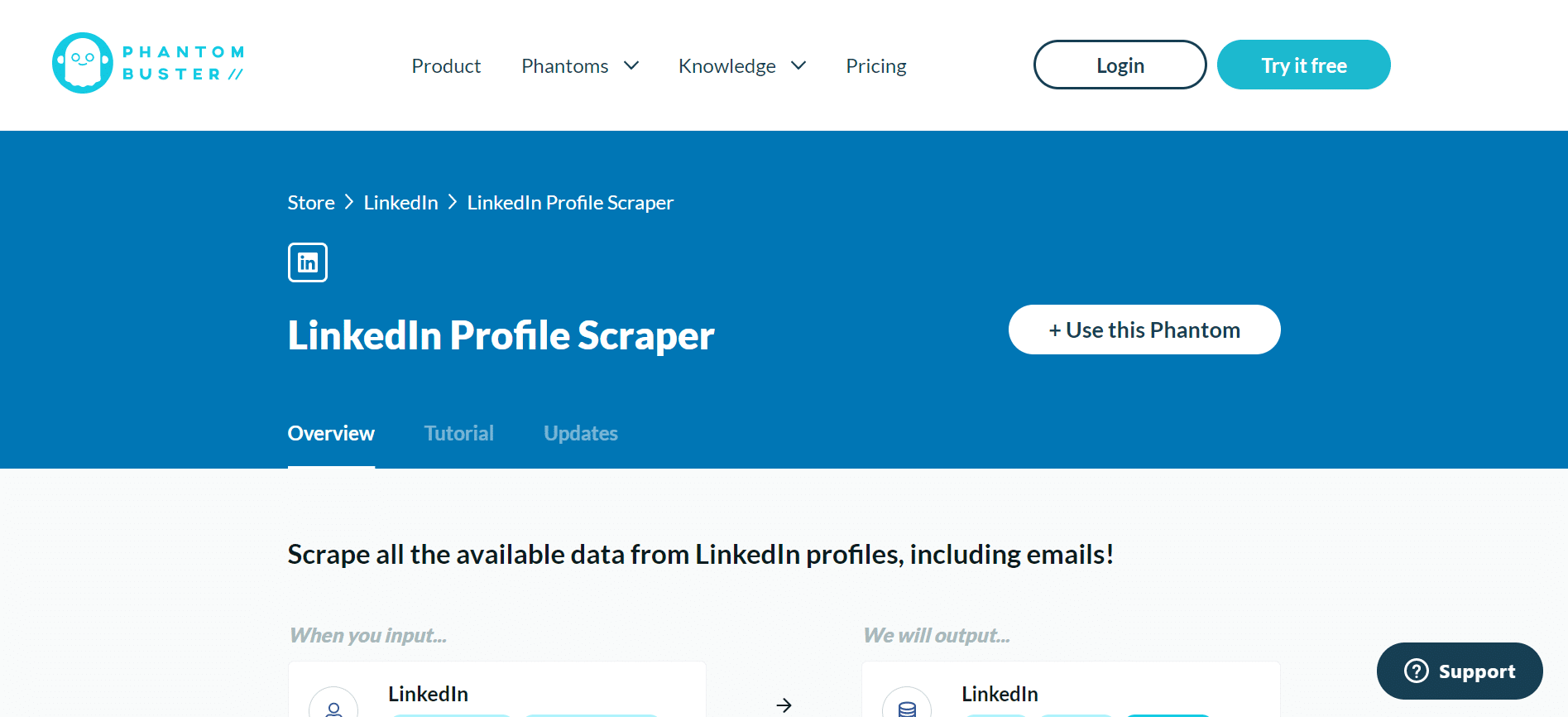Open the Pricing page
Screen dimensions: 1568x717
pyautogui.click(x=875, y=65)
